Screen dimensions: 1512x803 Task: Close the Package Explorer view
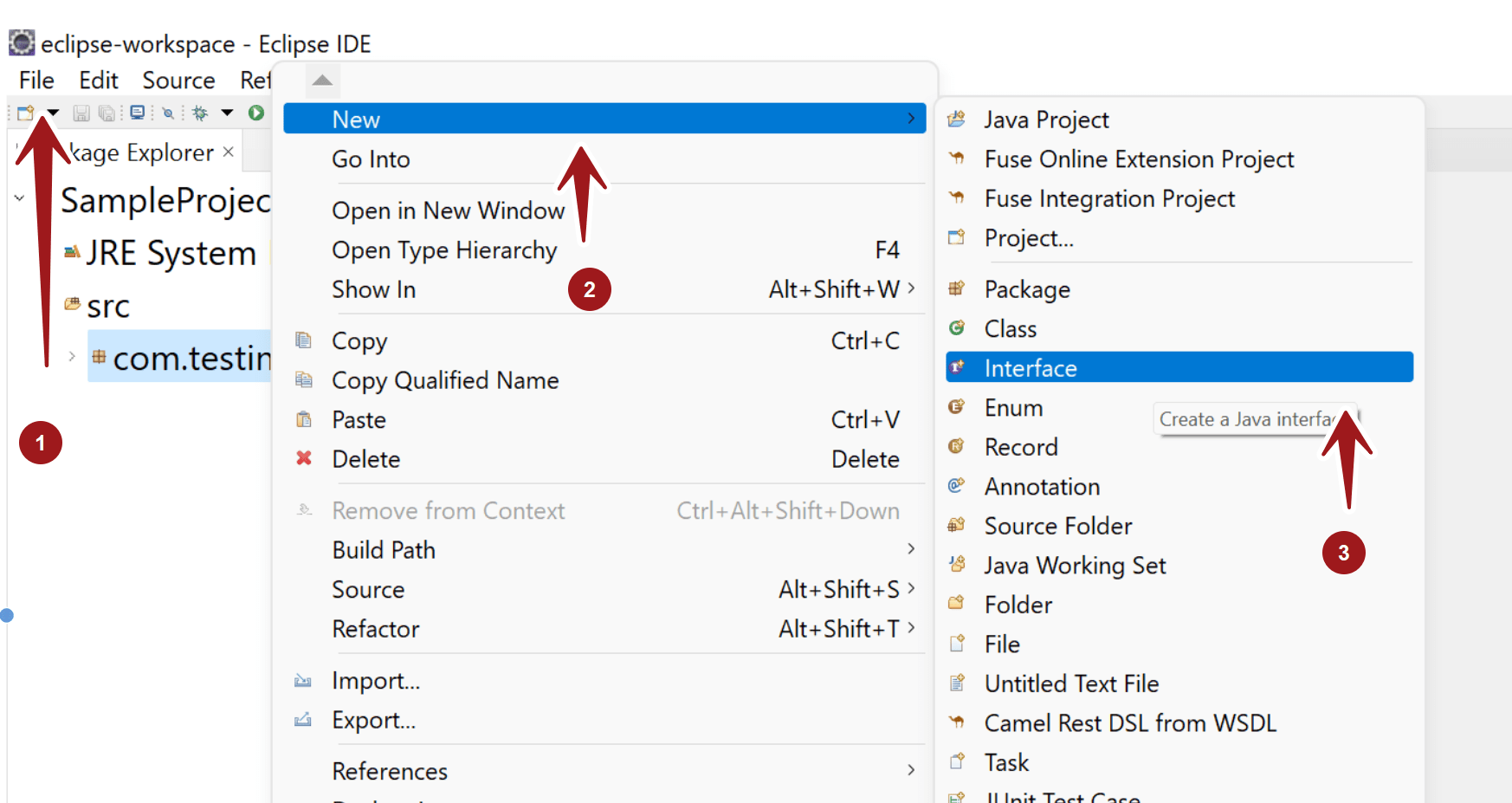coord(228,151)
